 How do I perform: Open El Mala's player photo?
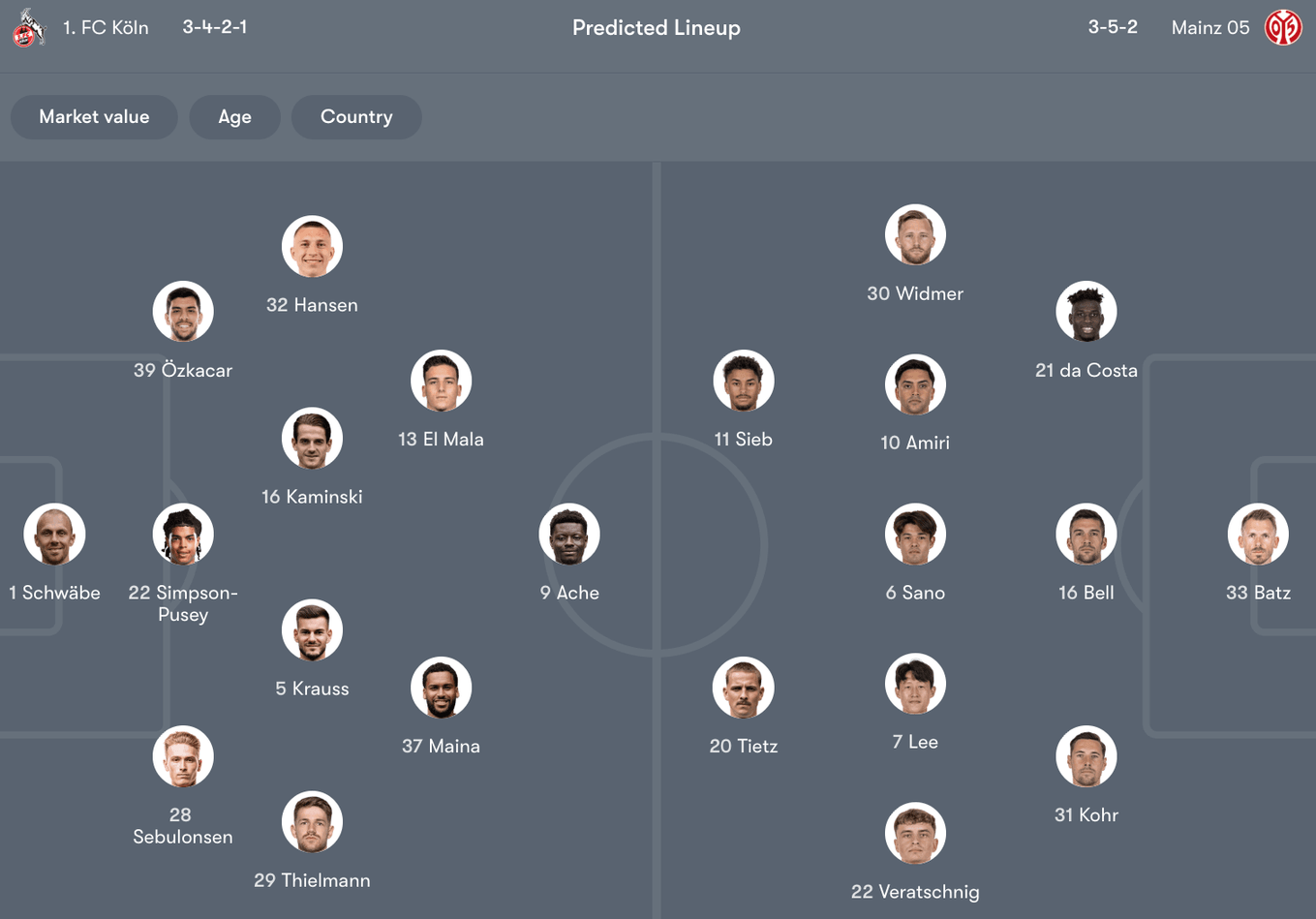[x=441, y=381]
